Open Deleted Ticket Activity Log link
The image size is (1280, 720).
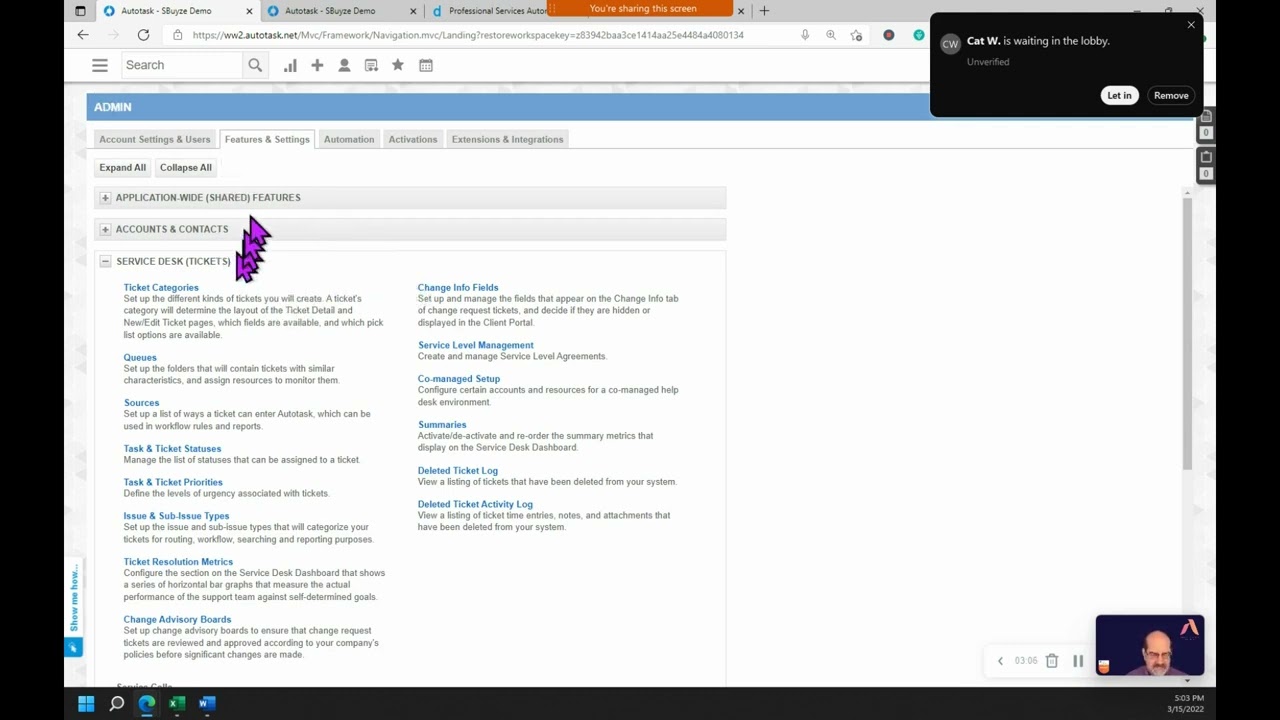tap(475, 504)
